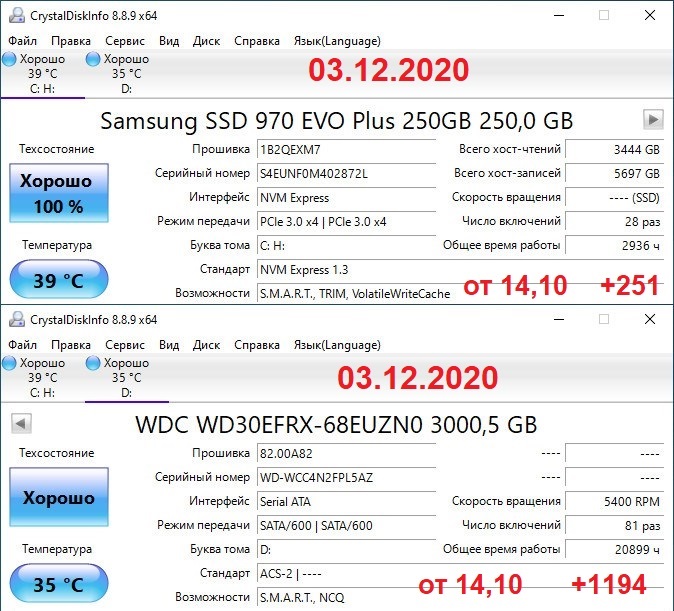Select D: disk tab in bottom window

[x=126, y=378]
